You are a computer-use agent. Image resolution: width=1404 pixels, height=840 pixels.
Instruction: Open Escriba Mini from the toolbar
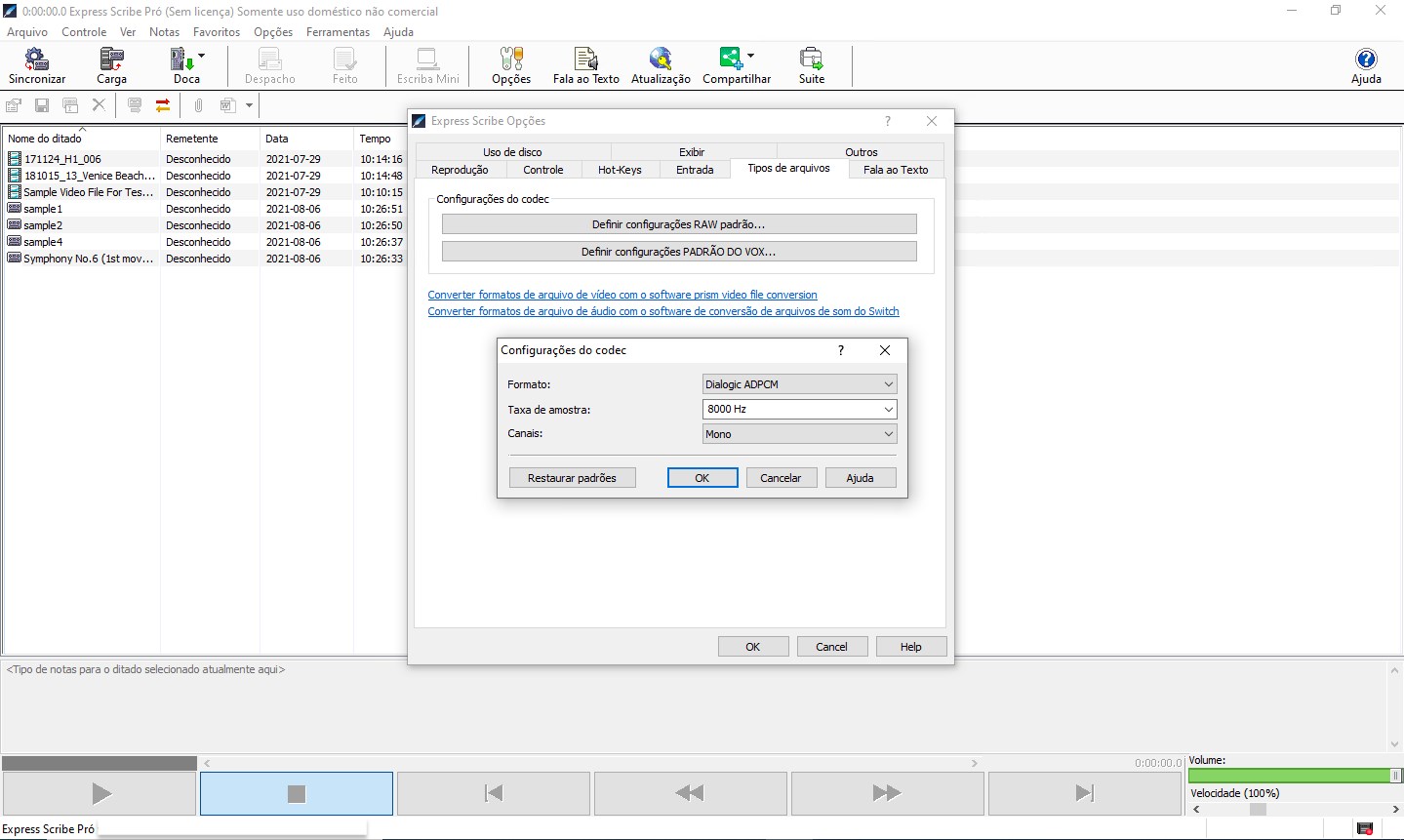point(428,65)
